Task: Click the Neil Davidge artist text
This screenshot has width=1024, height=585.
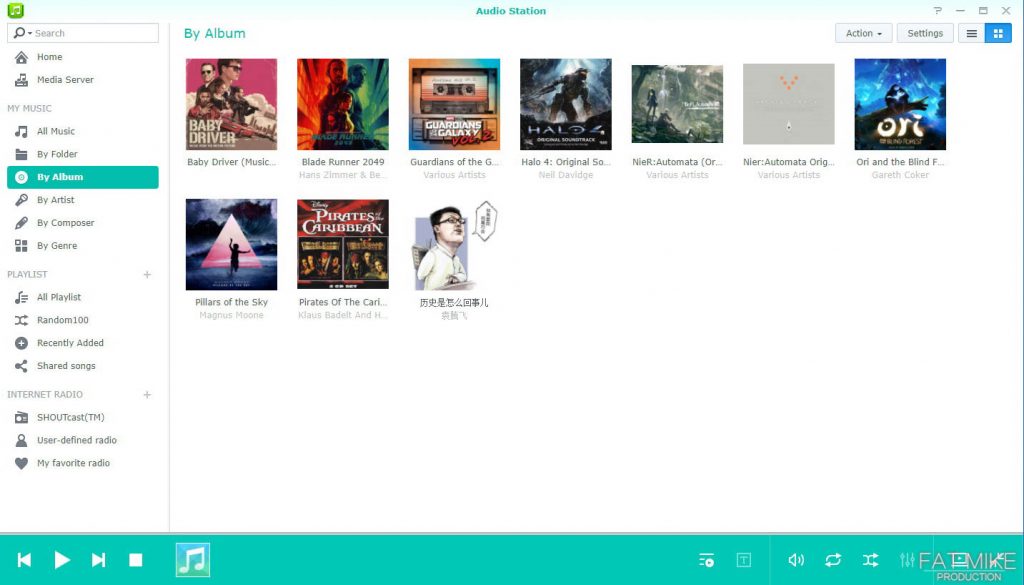Action: coord(566,175)
